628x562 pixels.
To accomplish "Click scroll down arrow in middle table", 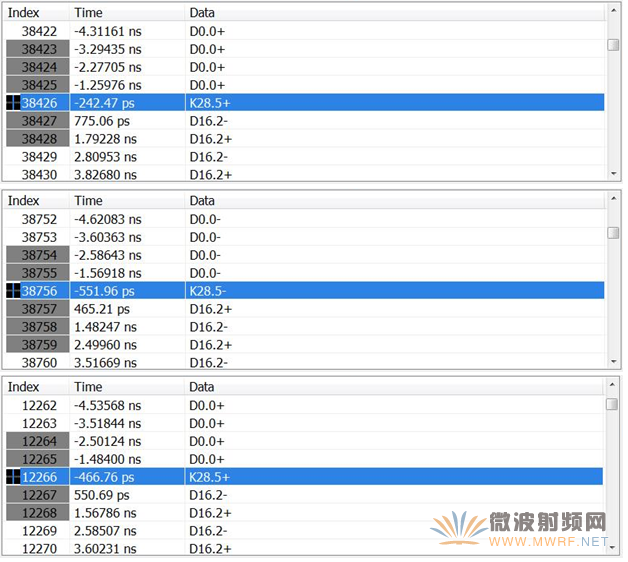I will tap(613, 362).
